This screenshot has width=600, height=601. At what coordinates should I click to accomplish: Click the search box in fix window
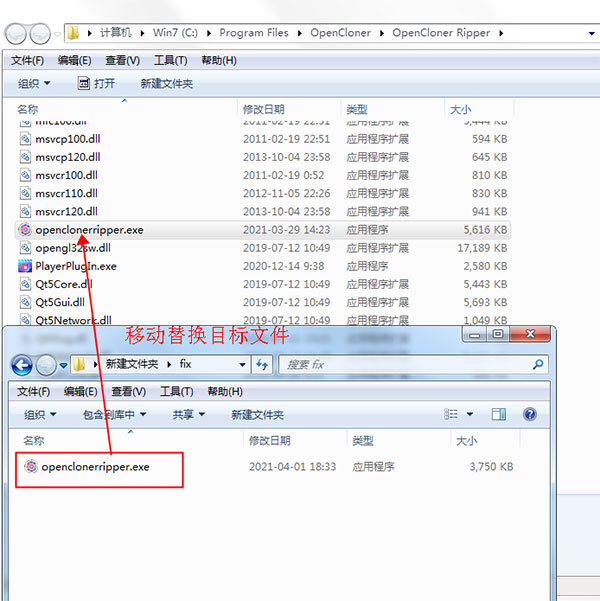pyautogui.click(x=413, y=364)
